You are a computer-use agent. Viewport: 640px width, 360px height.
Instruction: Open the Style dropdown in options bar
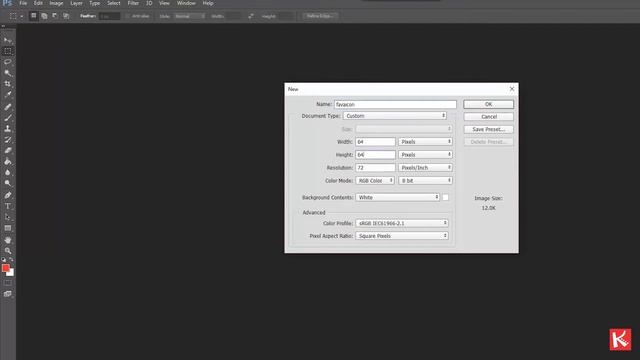click(x=190, y=16)
